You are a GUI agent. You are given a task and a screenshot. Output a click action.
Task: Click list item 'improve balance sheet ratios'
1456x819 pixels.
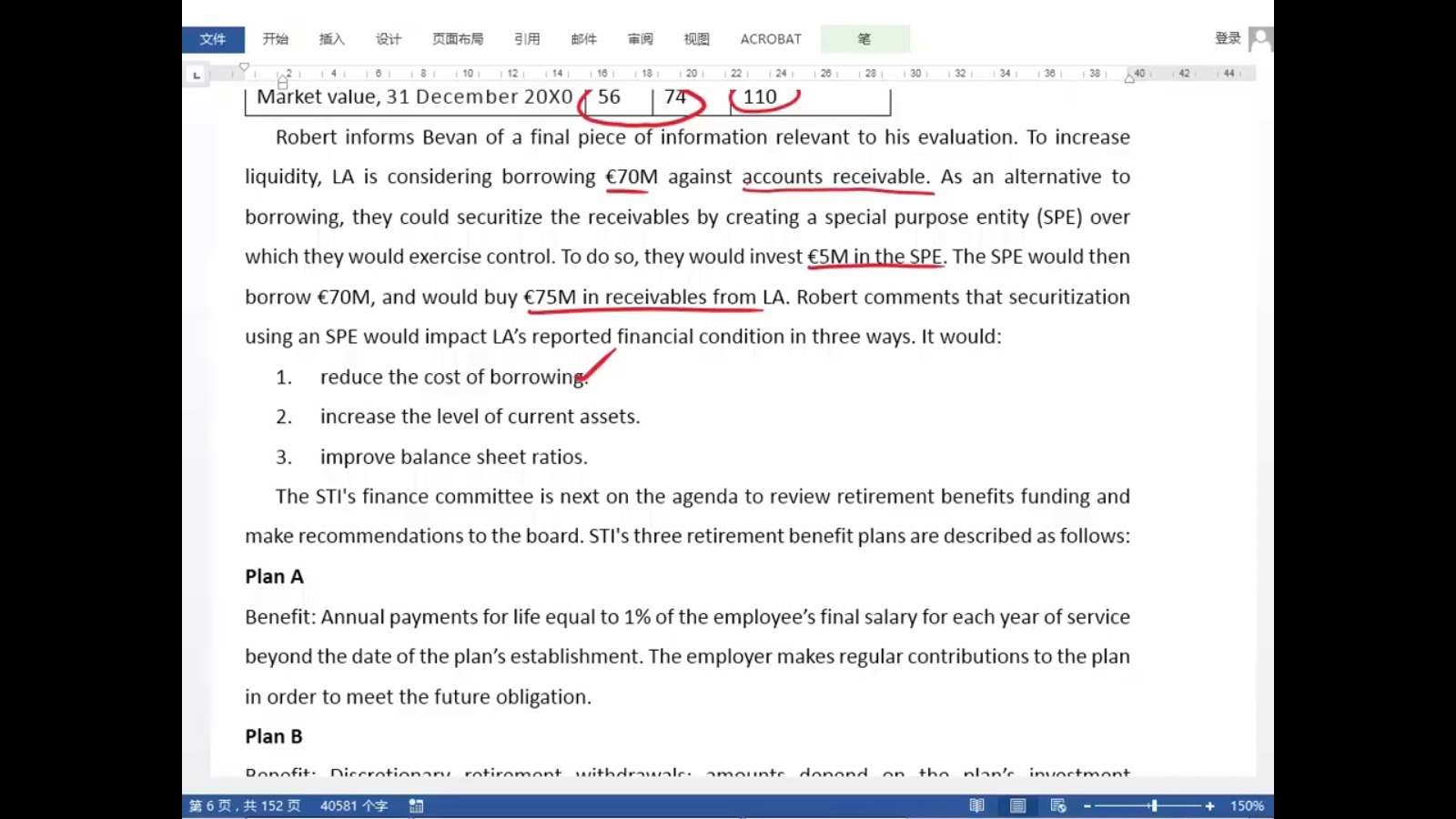pyautogui.click(x=453, y=457)
